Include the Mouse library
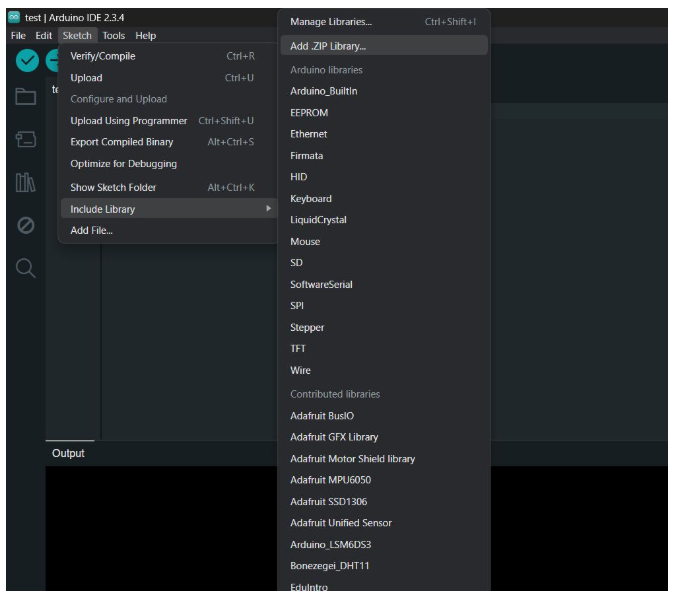Screen dimensions: 682x595 [x=384, y=241]
